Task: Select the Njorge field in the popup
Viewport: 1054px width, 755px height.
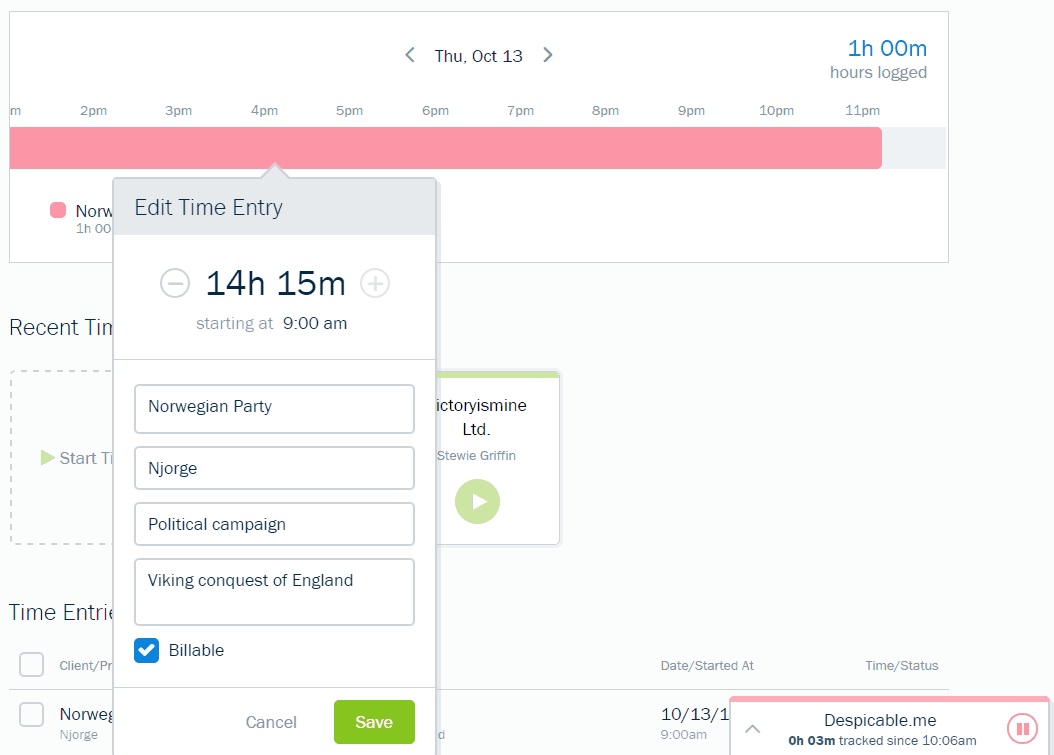Action: coord(274,468)
